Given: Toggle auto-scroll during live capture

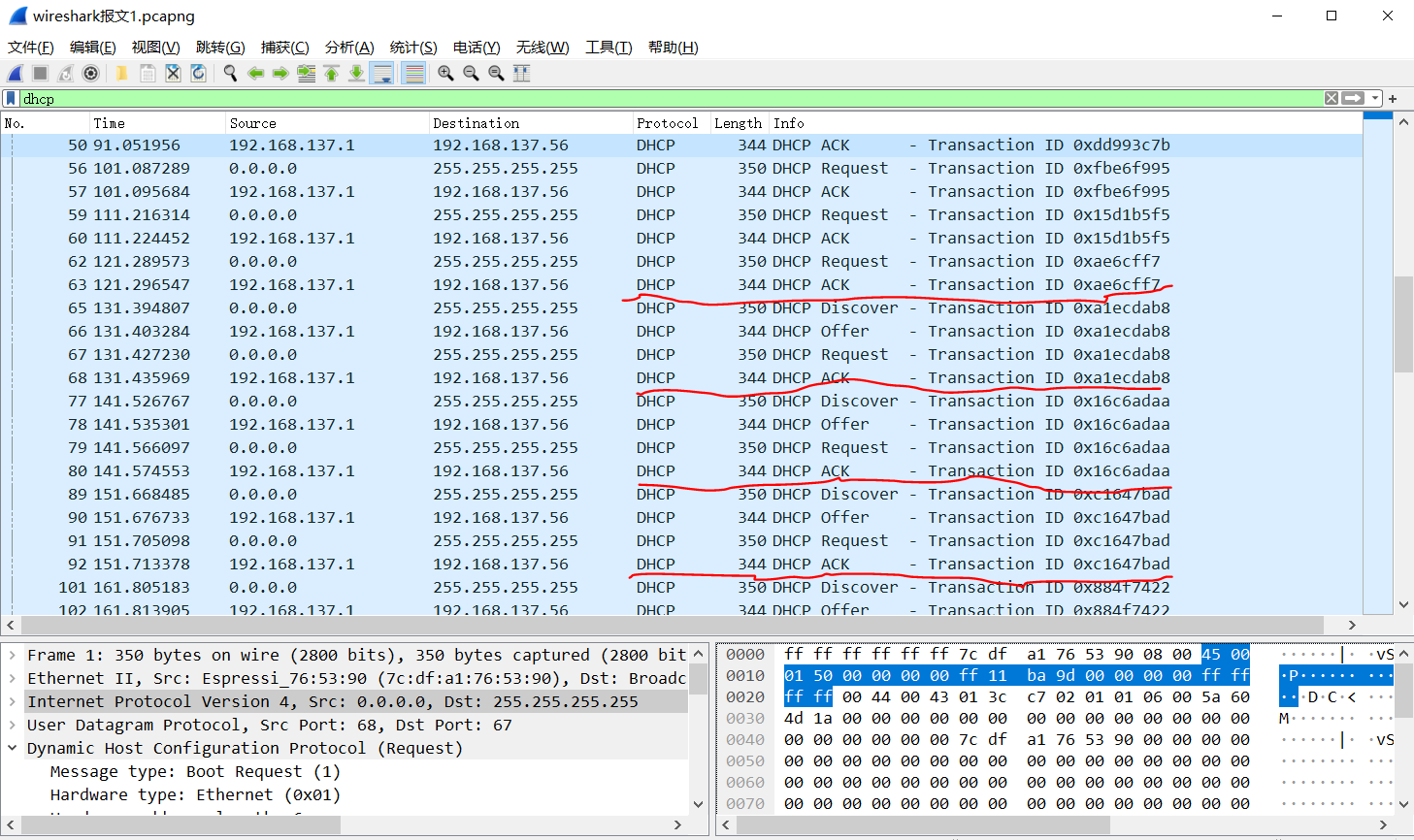Looking at the screenshot, I should 382,73.
